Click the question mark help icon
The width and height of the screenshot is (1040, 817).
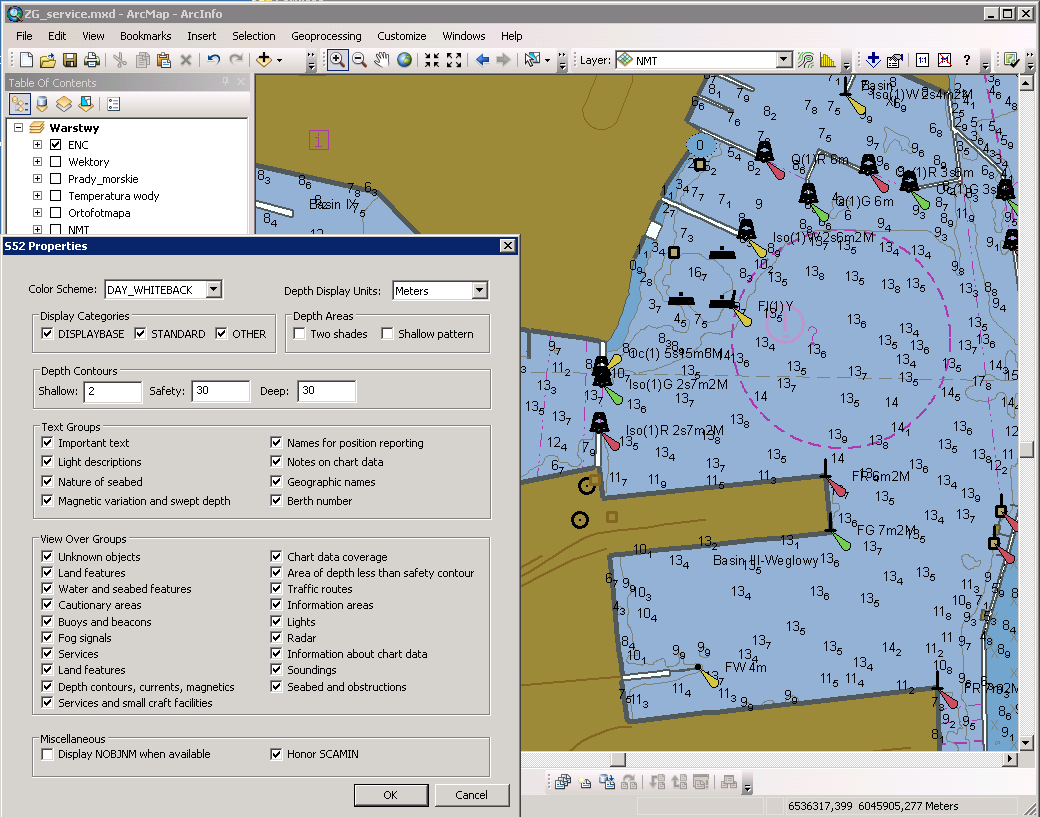coord(967,60)
